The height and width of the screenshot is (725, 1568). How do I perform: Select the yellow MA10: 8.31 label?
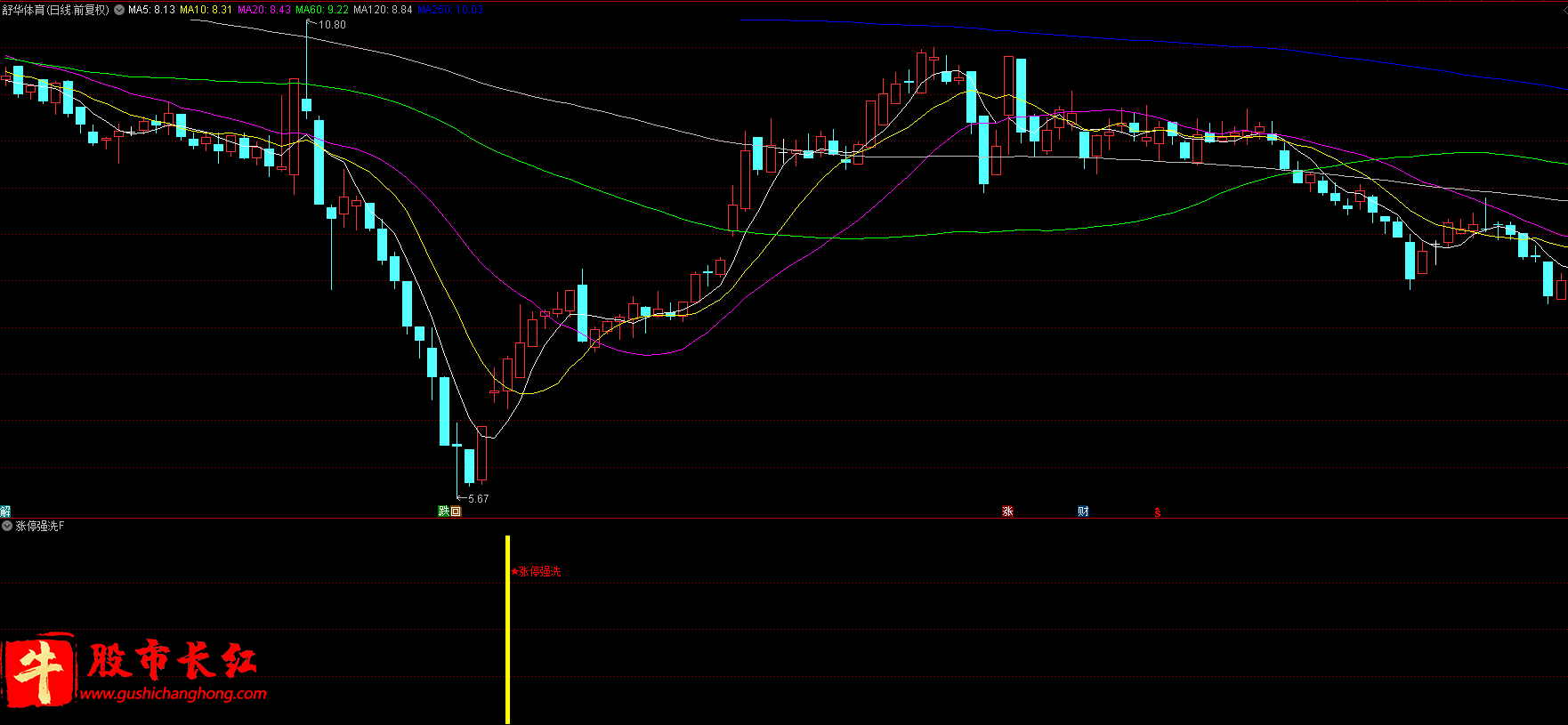206,10
